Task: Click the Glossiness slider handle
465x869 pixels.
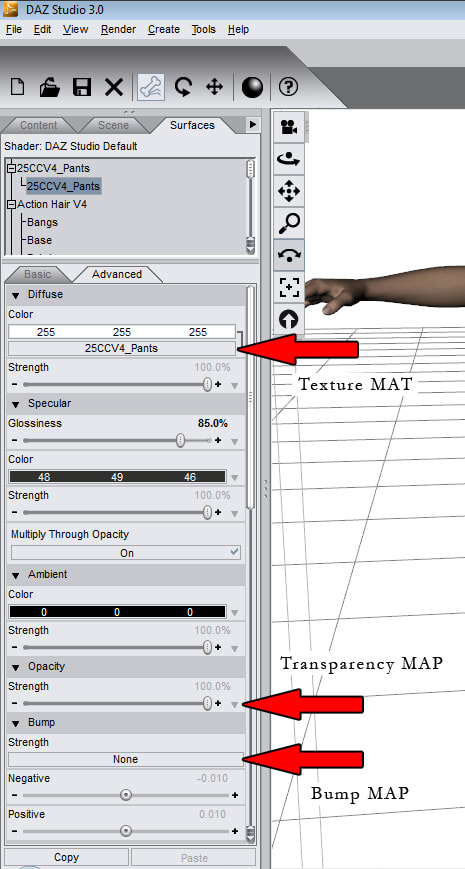Action: pos(181,441)
